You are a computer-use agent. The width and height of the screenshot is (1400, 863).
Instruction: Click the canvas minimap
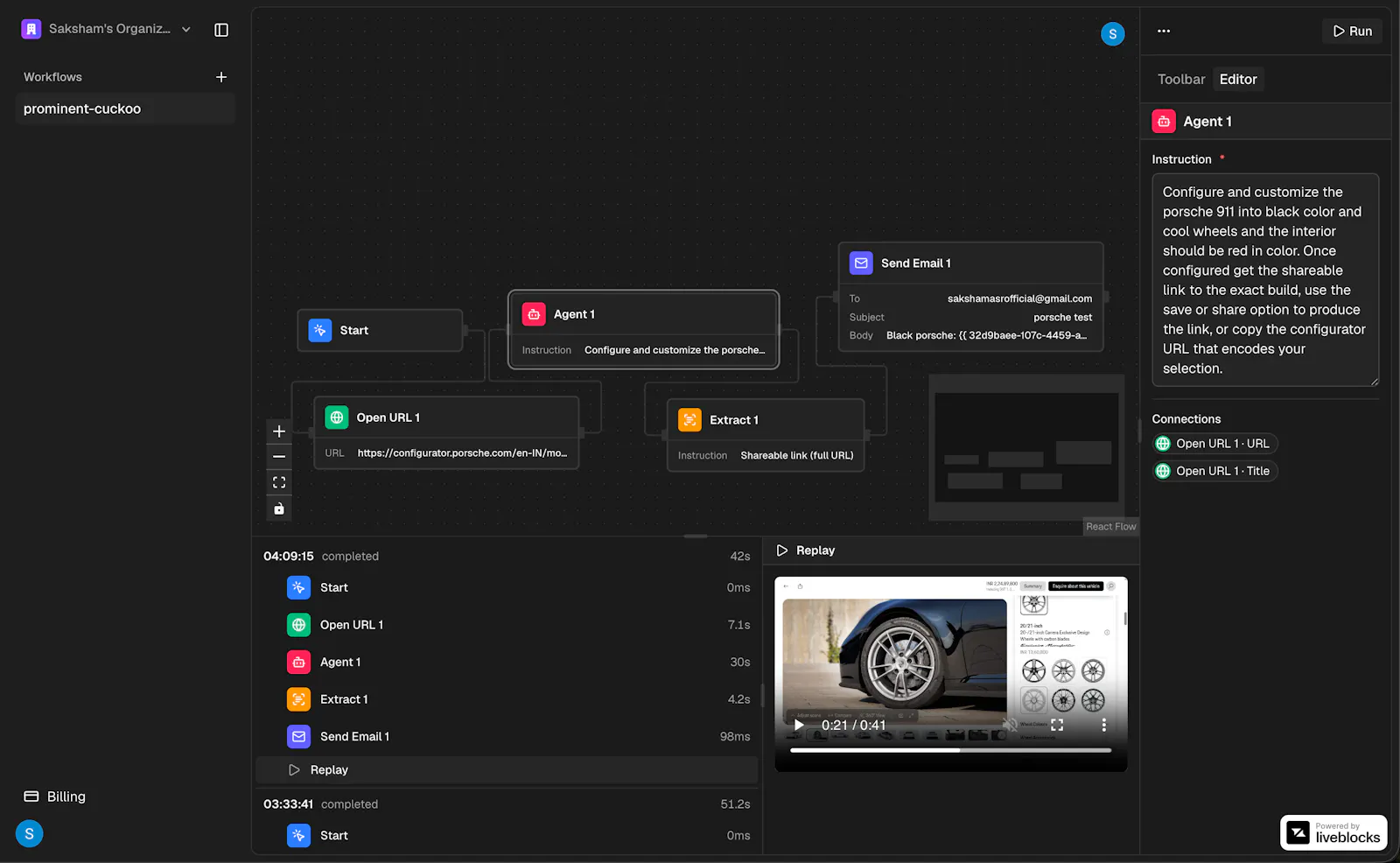pos(1026,447)
